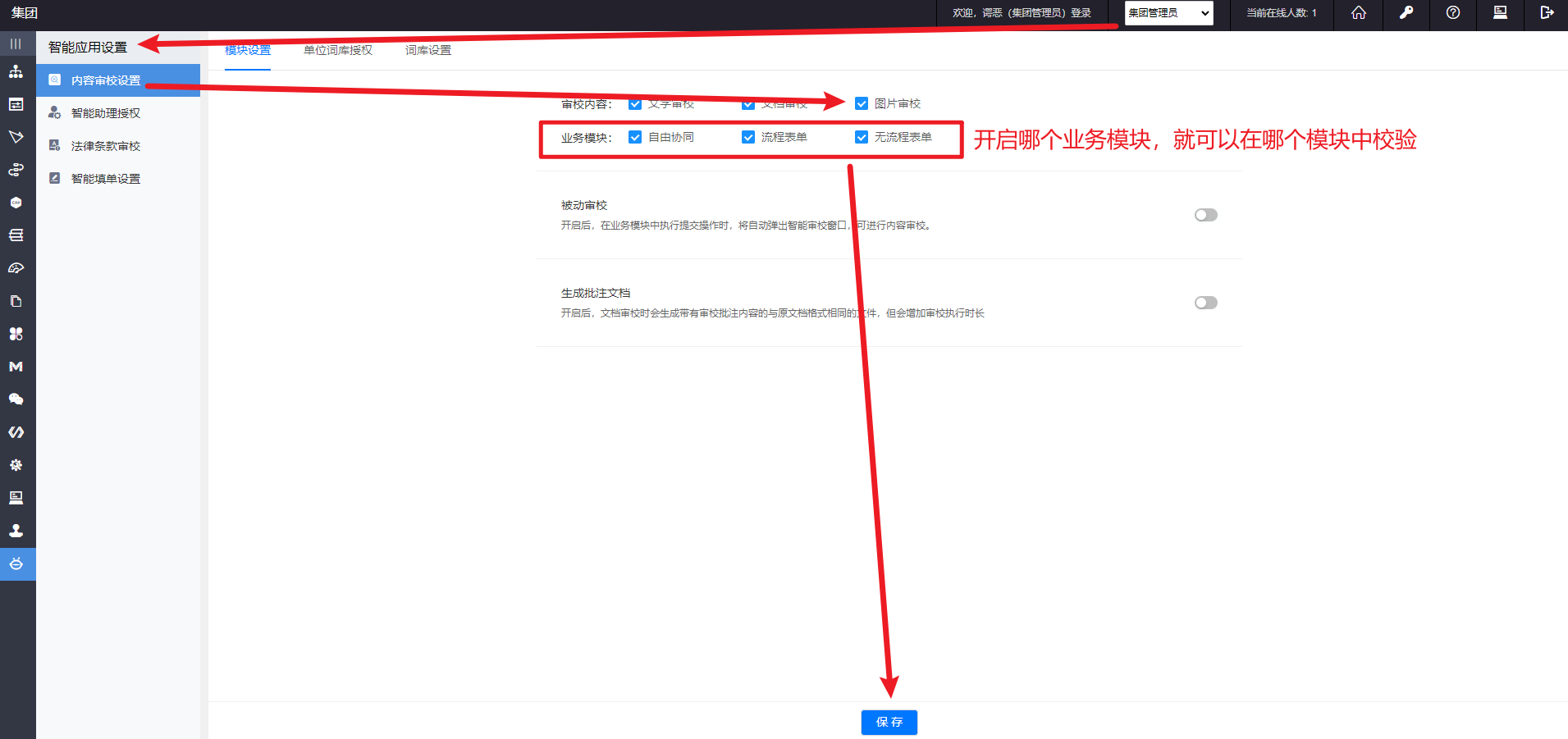Open the letter M icon in the sidebar
The width and height of the screenshot is (1568, 739).
(x=16, y=367)
